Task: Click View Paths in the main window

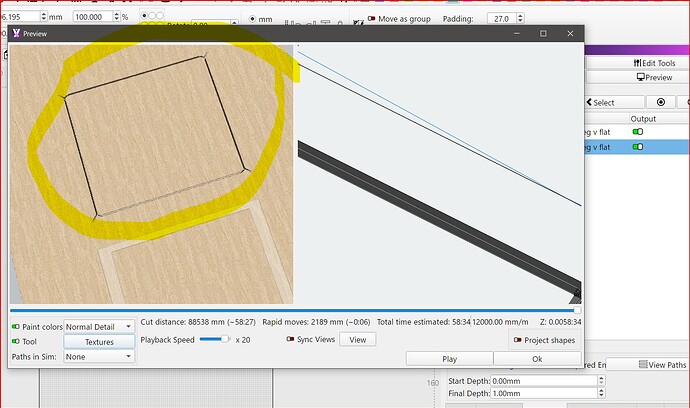Action: click(662, 364)
